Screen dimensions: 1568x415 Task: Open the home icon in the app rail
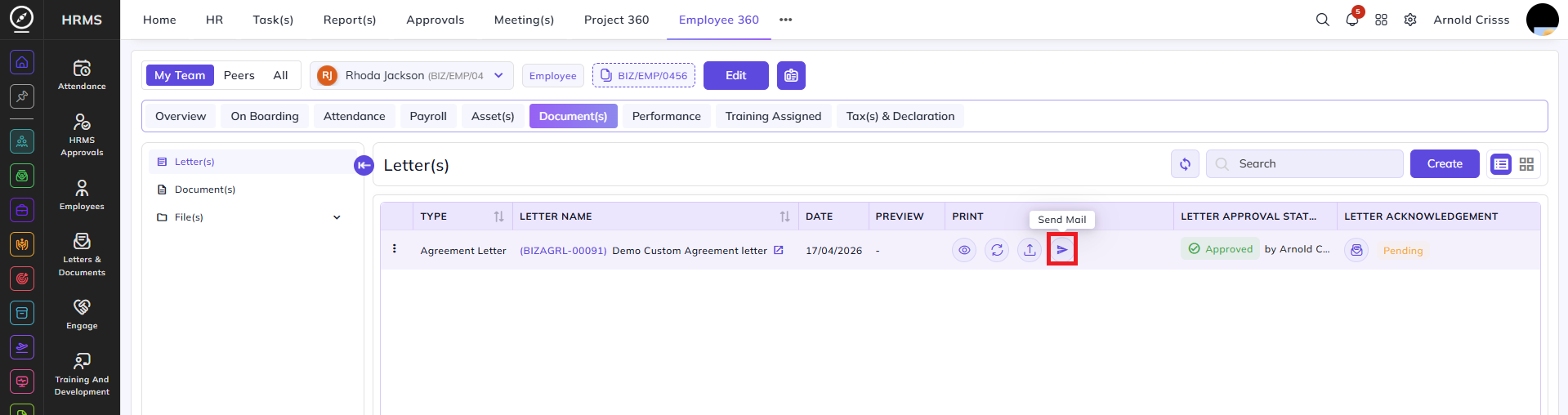coord(22,62)
